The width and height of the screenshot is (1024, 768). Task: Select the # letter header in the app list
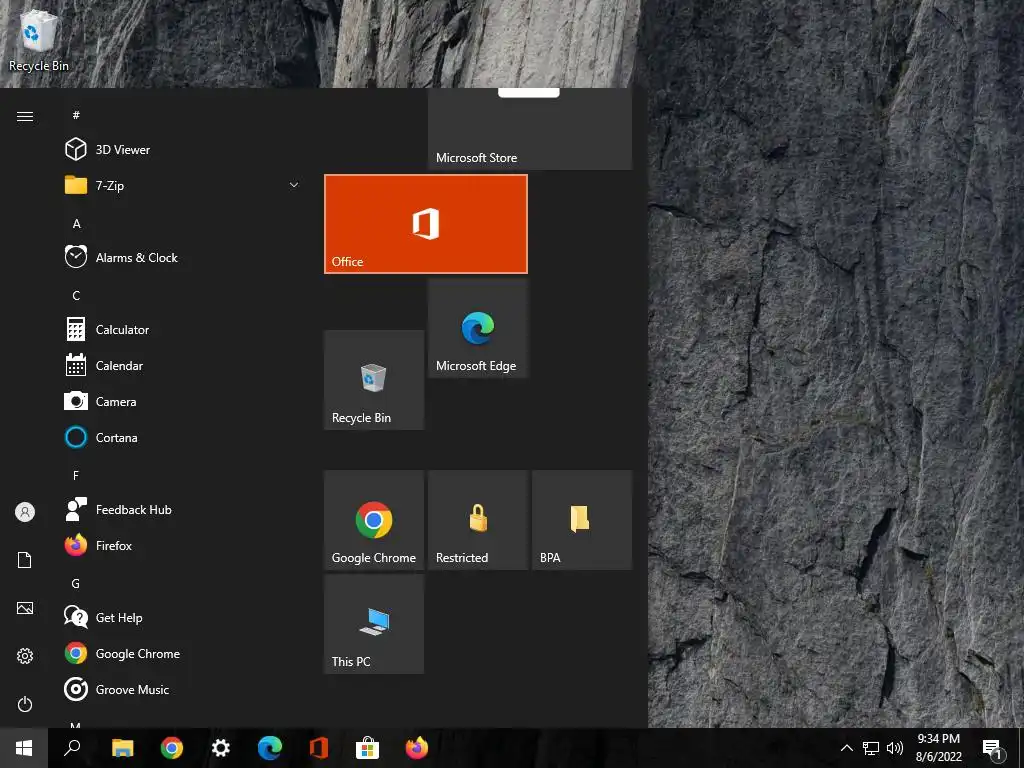coord(76,115)
